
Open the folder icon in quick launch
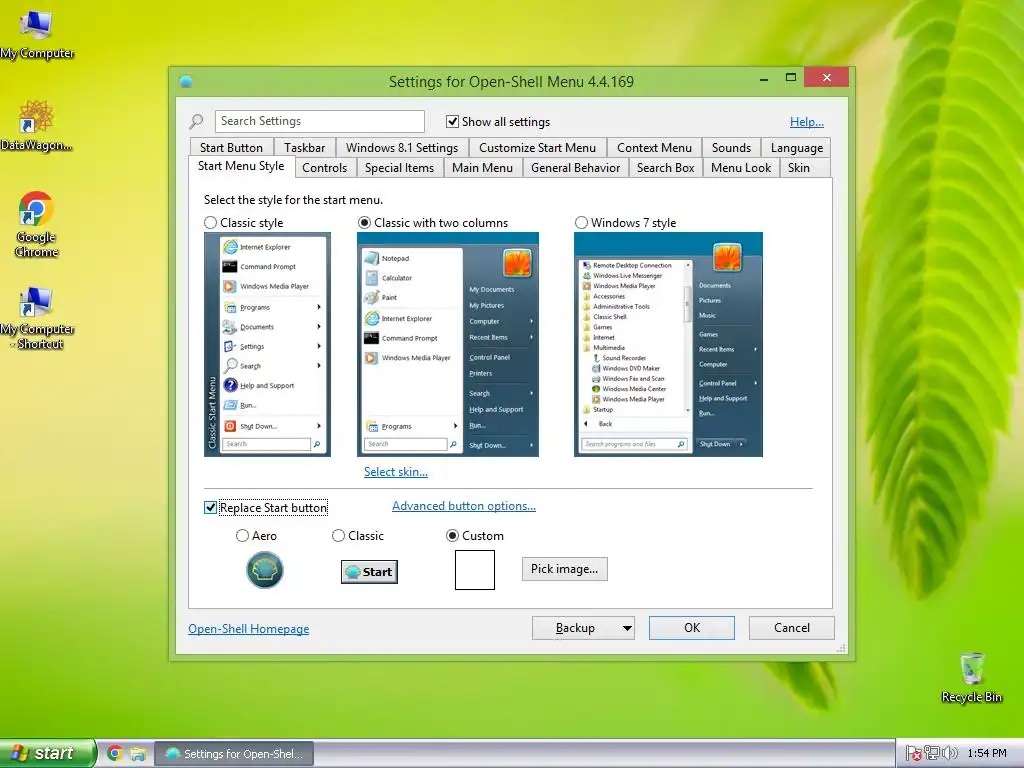pos(137,754)
